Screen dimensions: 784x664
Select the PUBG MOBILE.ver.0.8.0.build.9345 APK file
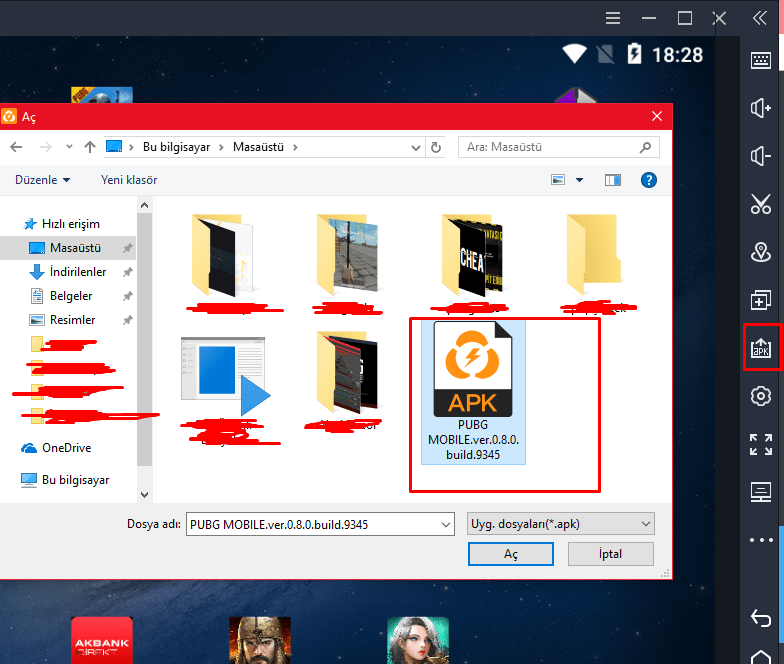click(x=473, y=392)
